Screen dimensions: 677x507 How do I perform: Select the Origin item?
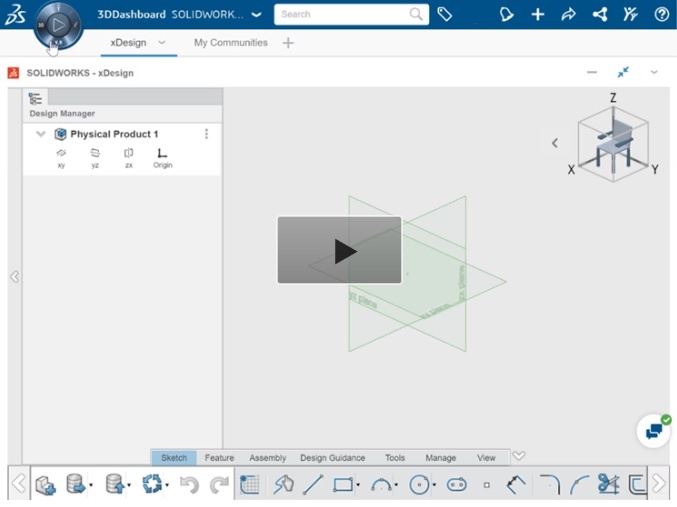point(162,158)
